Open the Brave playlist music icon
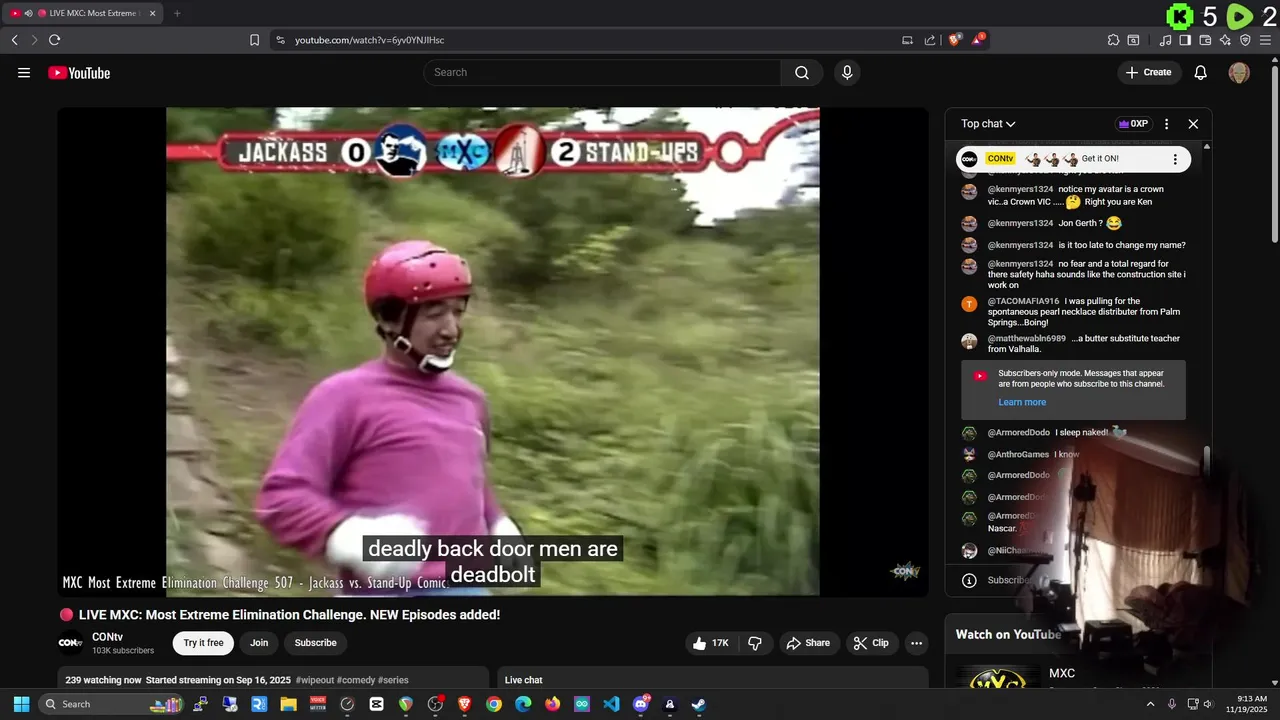1280x720 pixels. 1165,40
